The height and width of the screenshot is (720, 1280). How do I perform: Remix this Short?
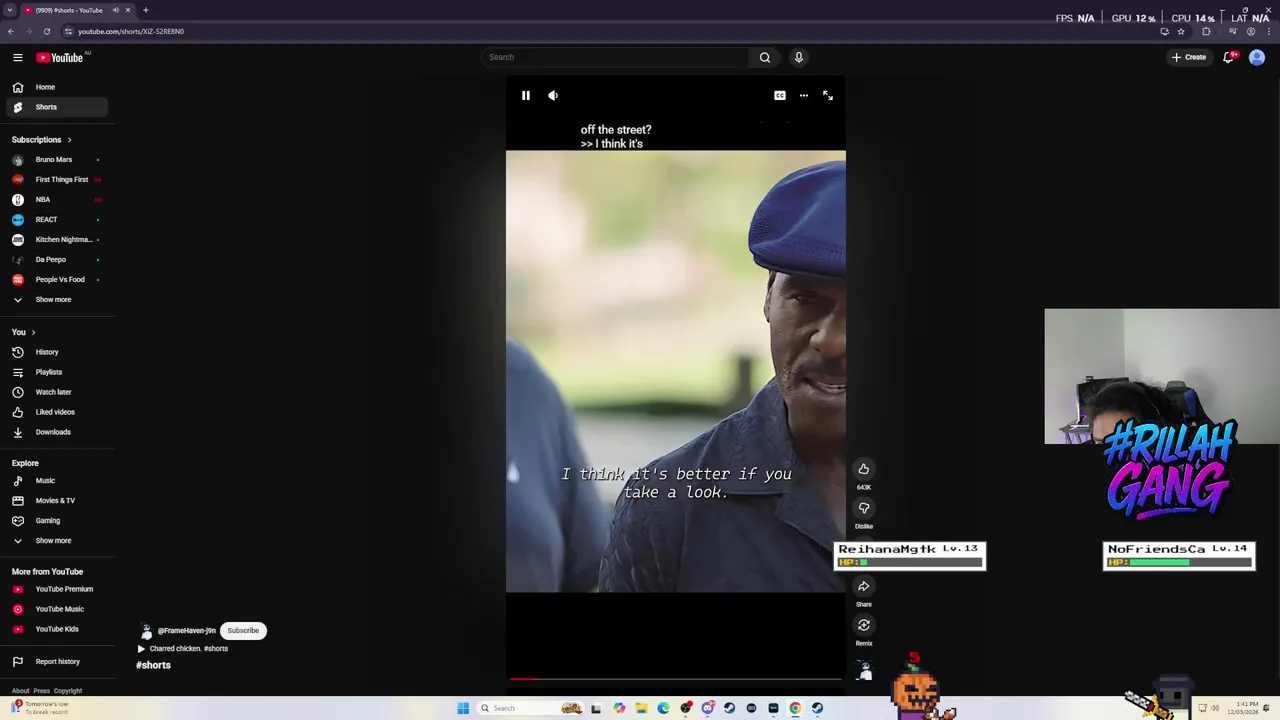pyautogui.click(x=864, y=626)
